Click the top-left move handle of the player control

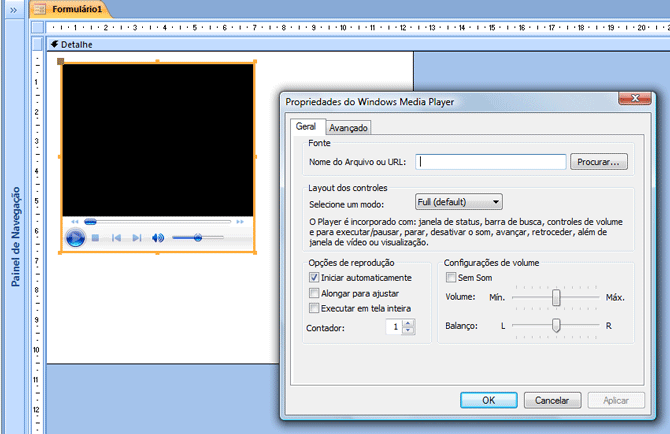tap(61, 62)
